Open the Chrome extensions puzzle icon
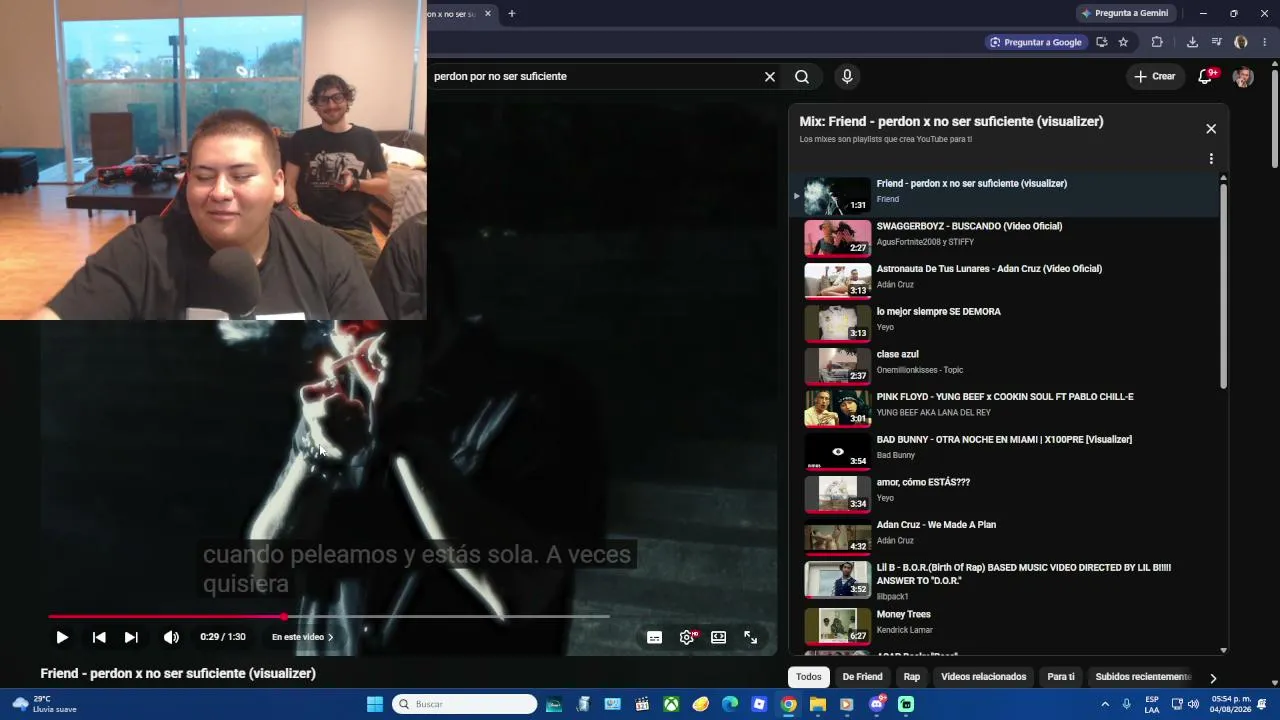Screen dimensions: 1280x720 [1157, 42]
